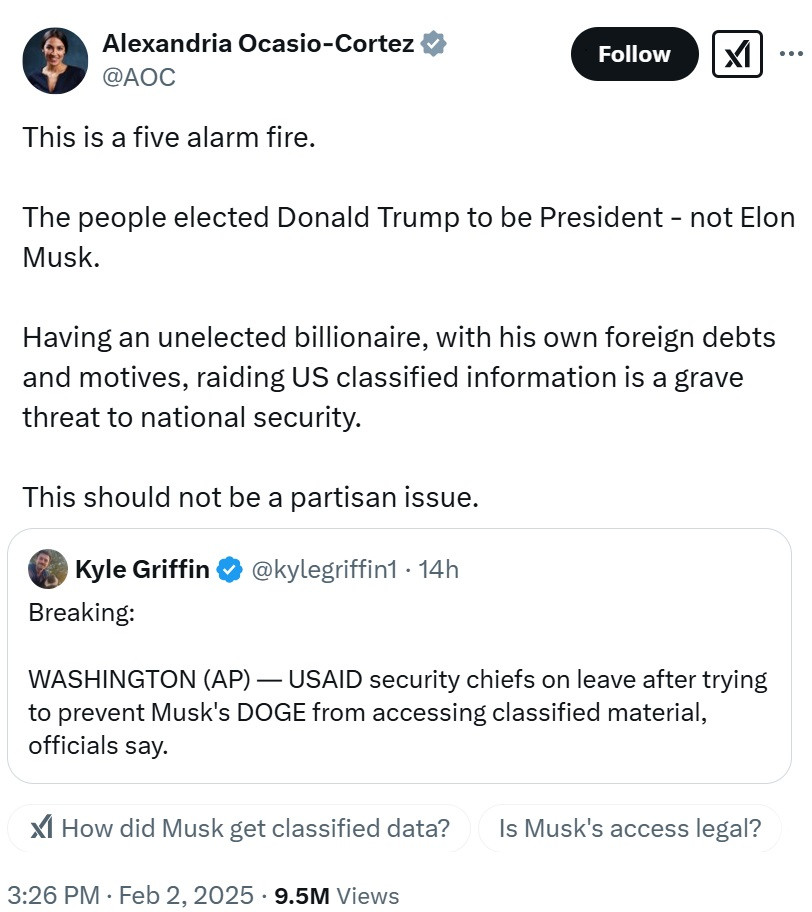Click Grok icon in the Musk data suggestion
The image size is (812, 912).
click(42, 828)
